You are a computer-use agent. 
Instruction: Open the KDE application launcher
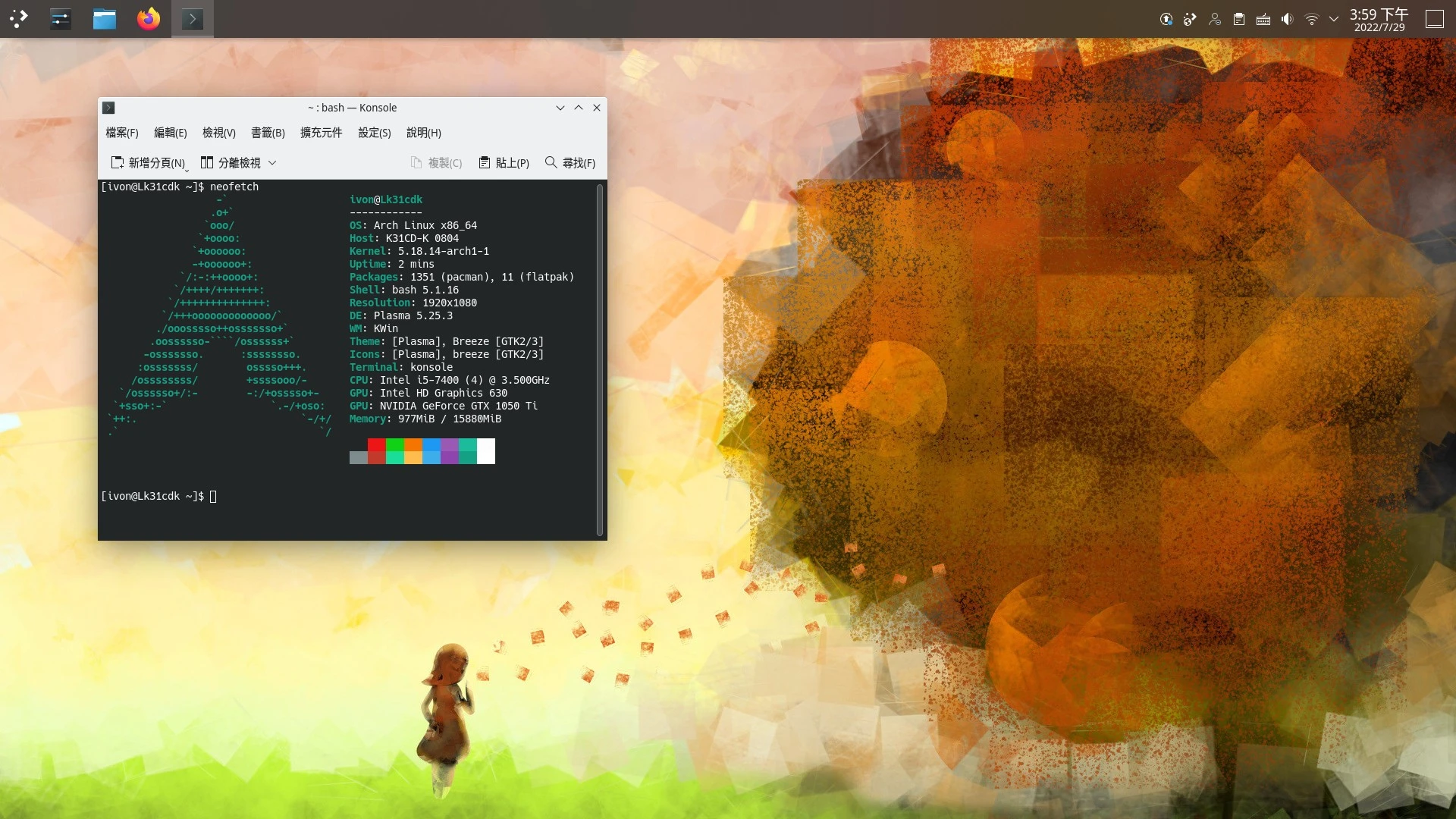pyautogui.click(x=19, y=19)
